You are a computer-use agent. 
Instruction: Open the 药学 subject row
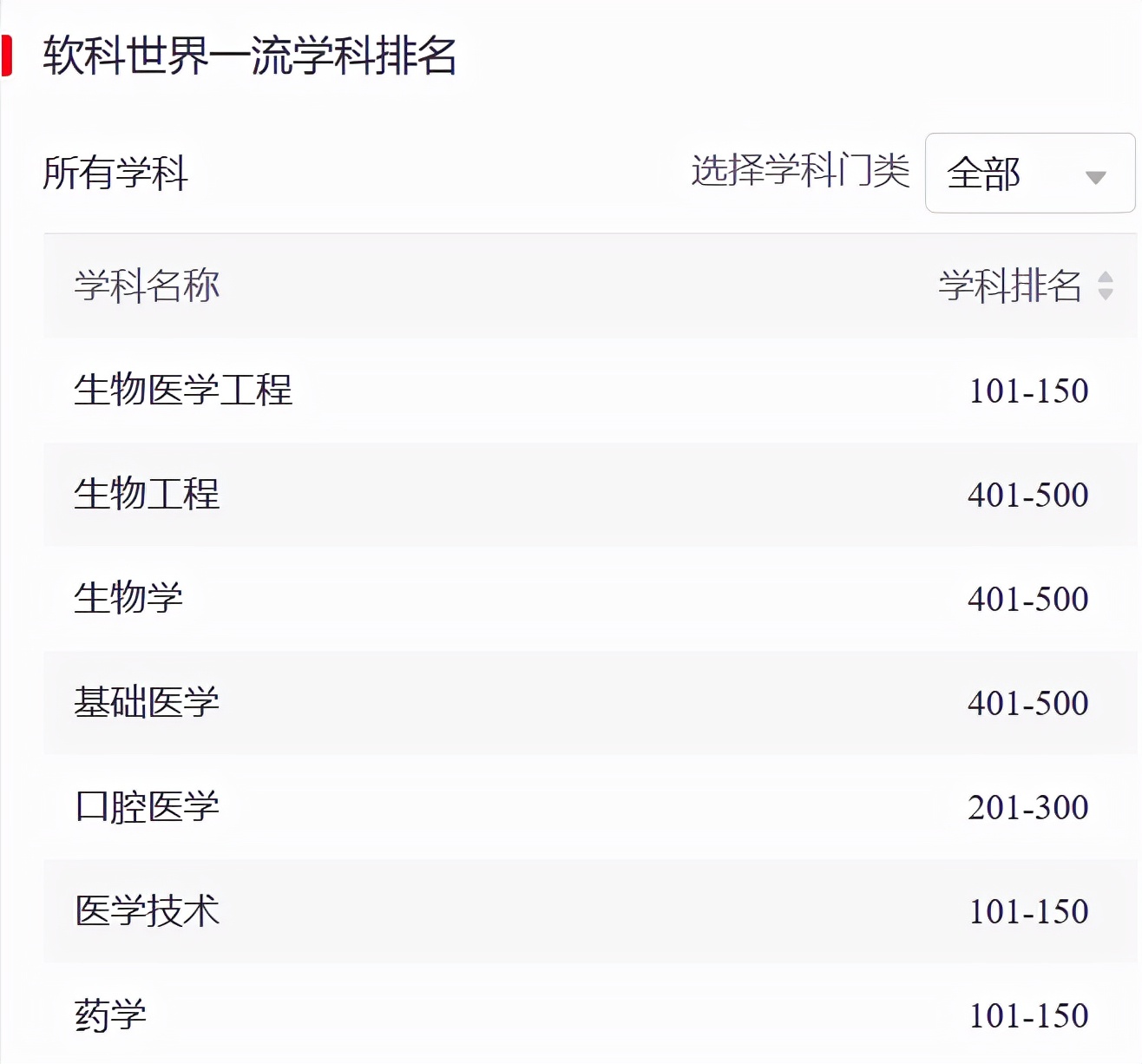pos(108,1015)
